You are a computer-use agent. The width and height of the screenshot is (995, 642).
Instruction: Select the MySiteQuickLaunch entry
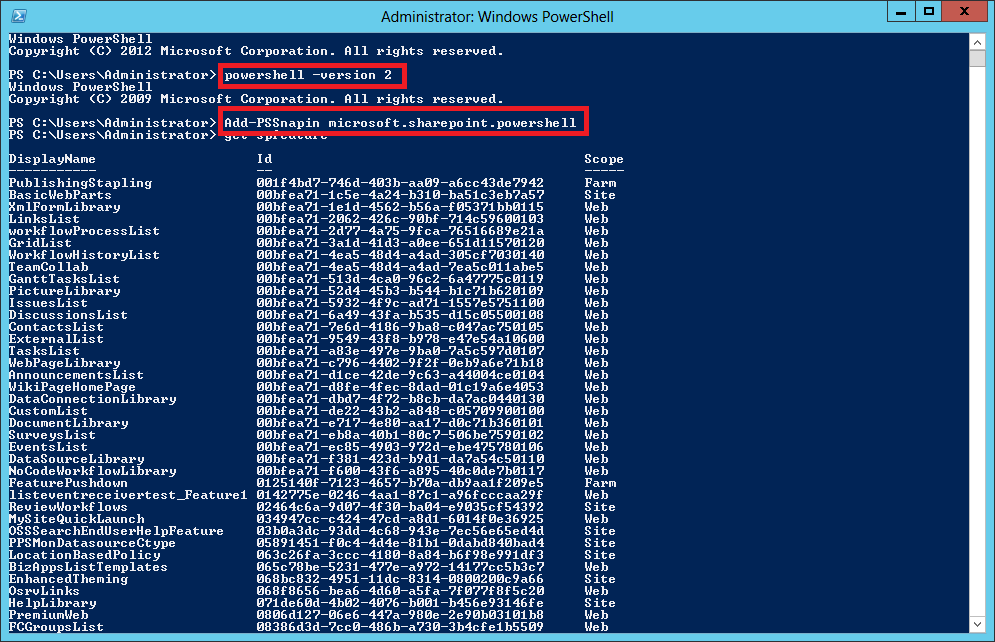point(76,519)
